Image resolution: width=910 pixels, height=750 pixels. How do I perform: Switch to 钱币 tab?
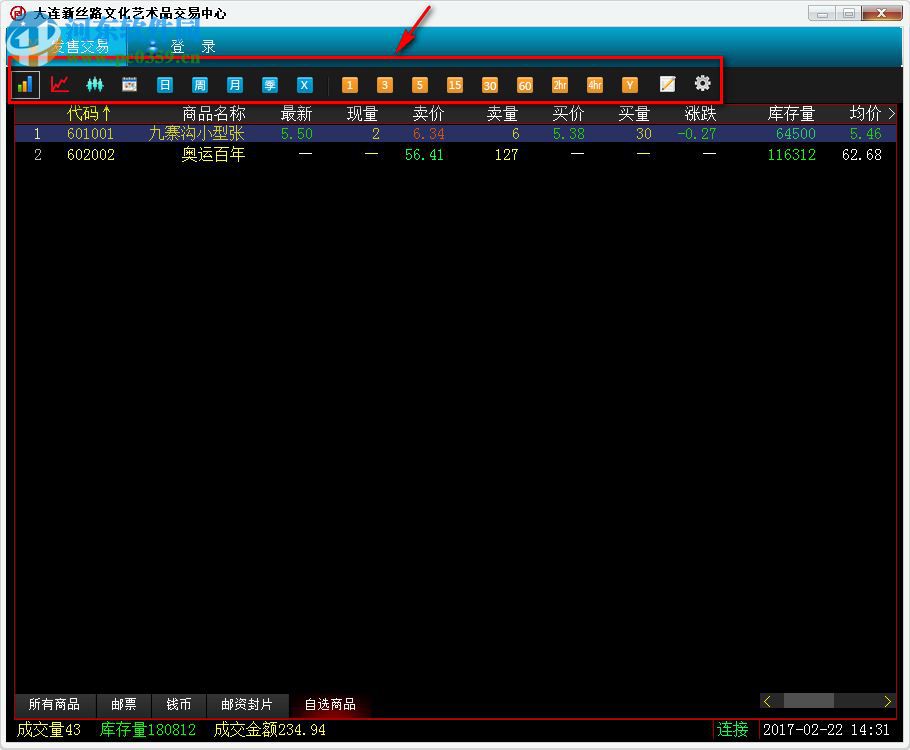pyautogui.click(x=179, y=704)
